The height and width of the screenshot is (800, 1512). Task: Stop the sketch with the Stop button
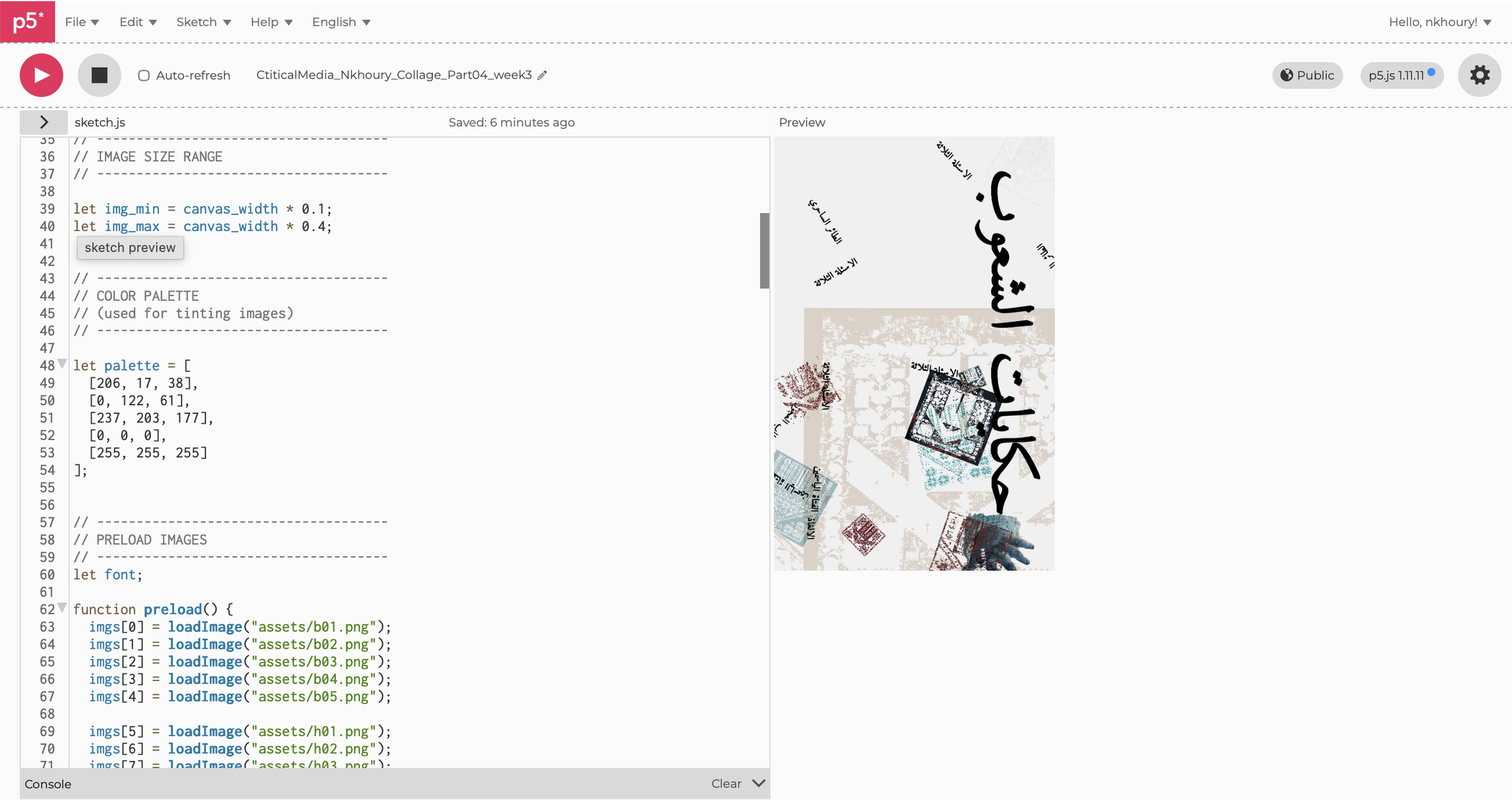click(99, 75)
